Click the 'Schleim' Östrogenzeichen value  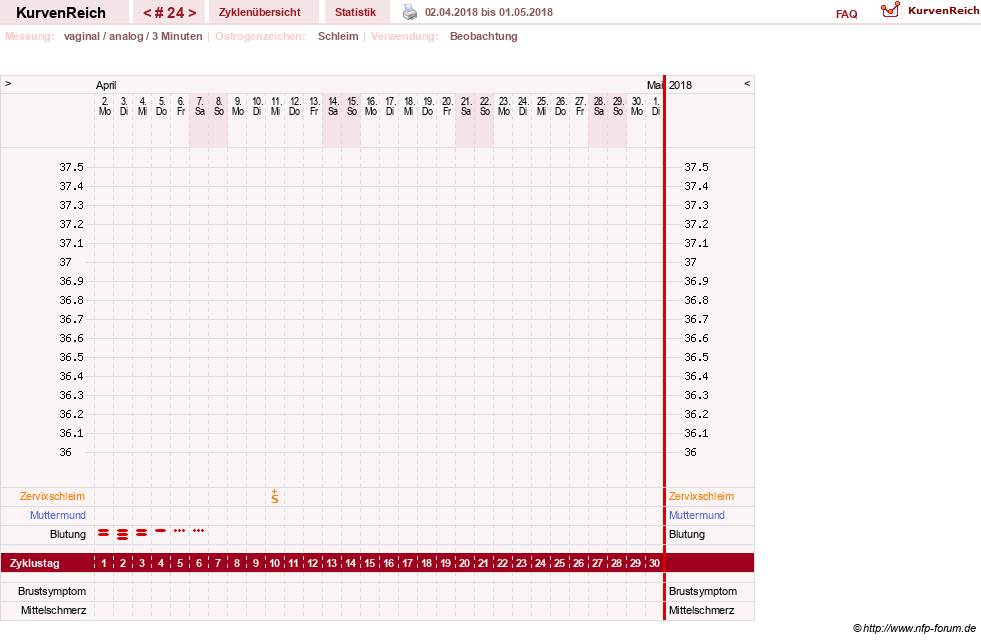pyautogui.click(x=338, y=36)
